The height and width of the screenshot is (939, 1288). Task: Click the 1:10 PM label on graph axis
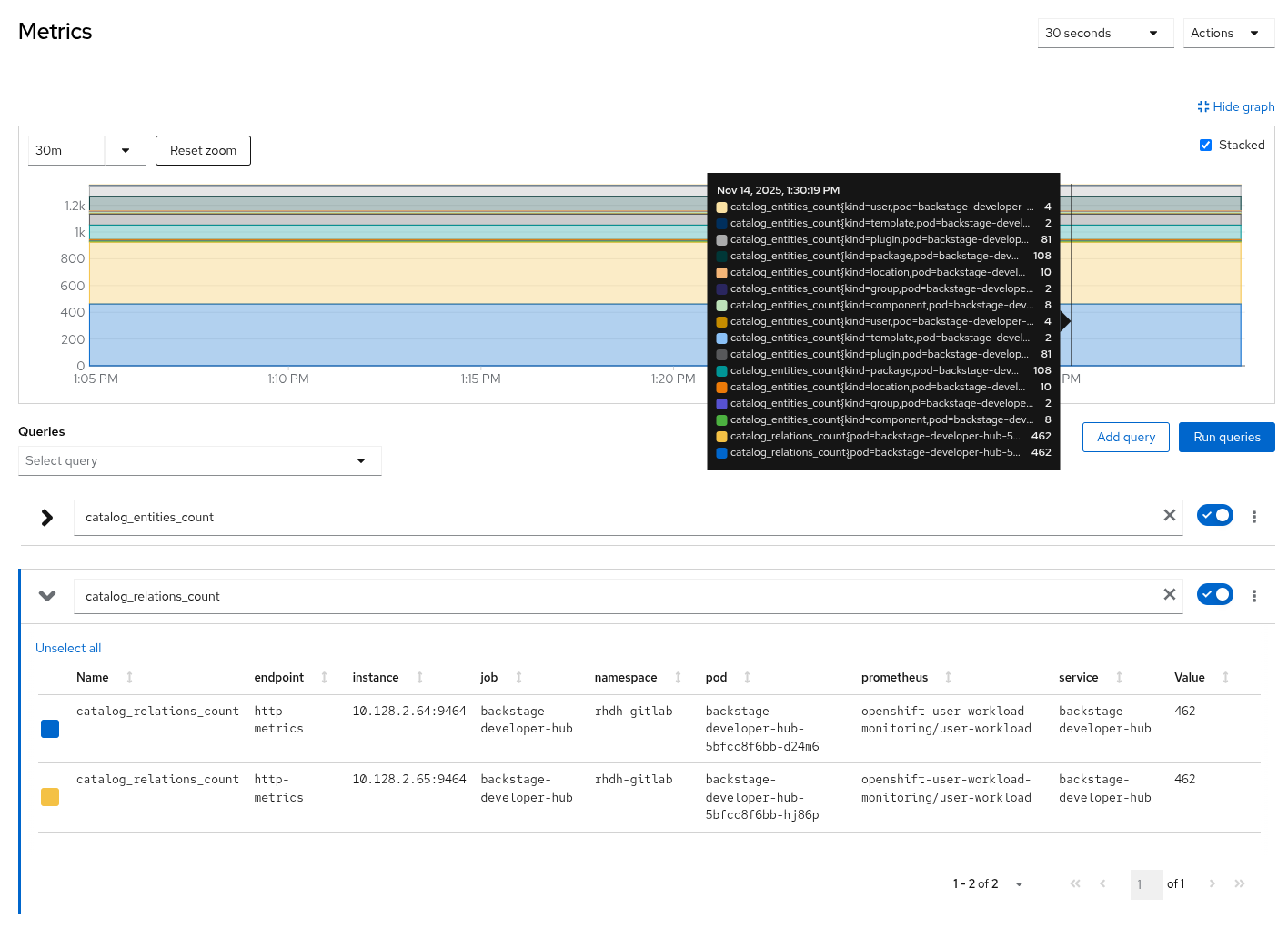click(288, 379)
